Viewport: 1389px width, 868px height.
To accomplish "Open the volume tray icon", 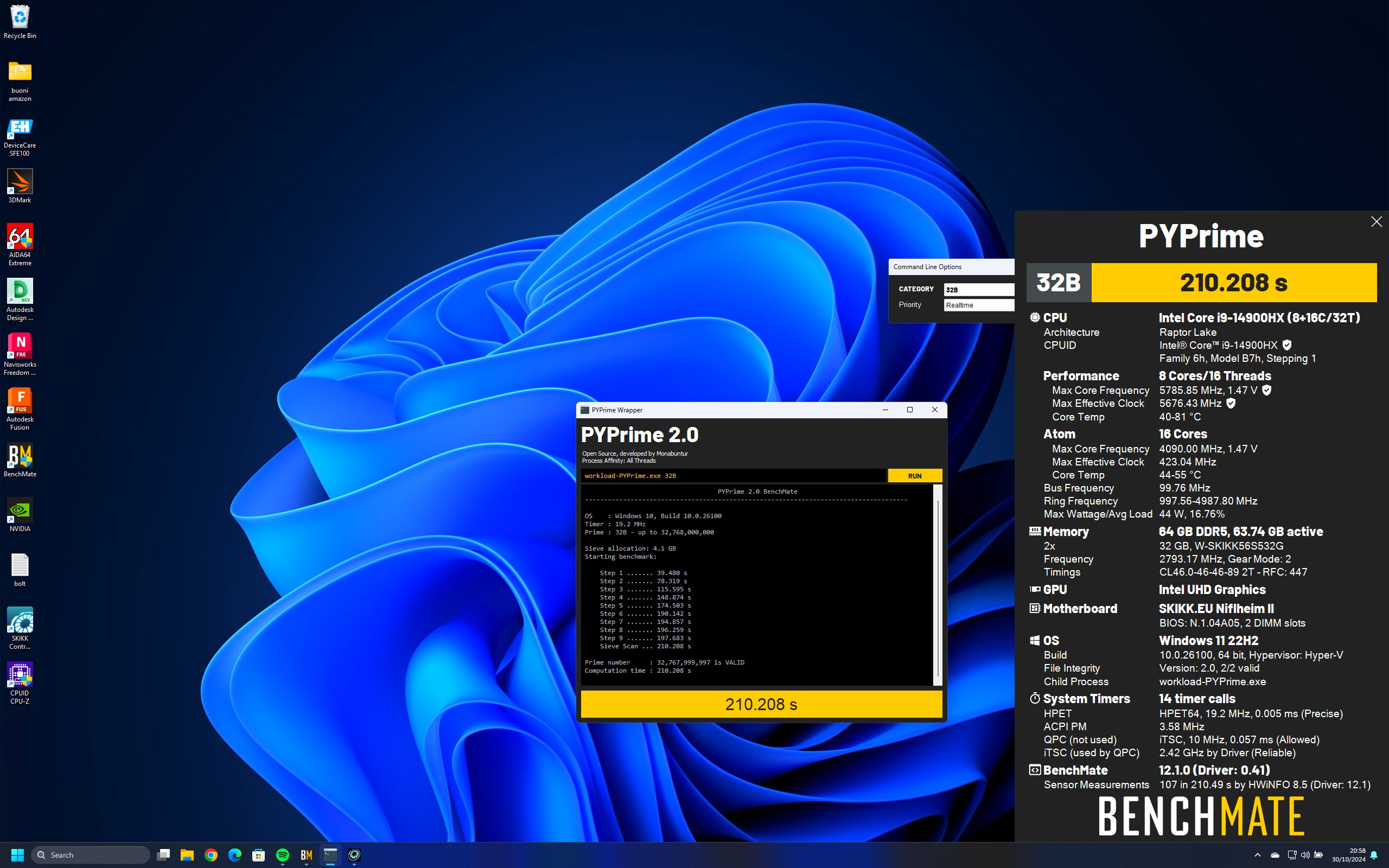I will coord(1305,855).
